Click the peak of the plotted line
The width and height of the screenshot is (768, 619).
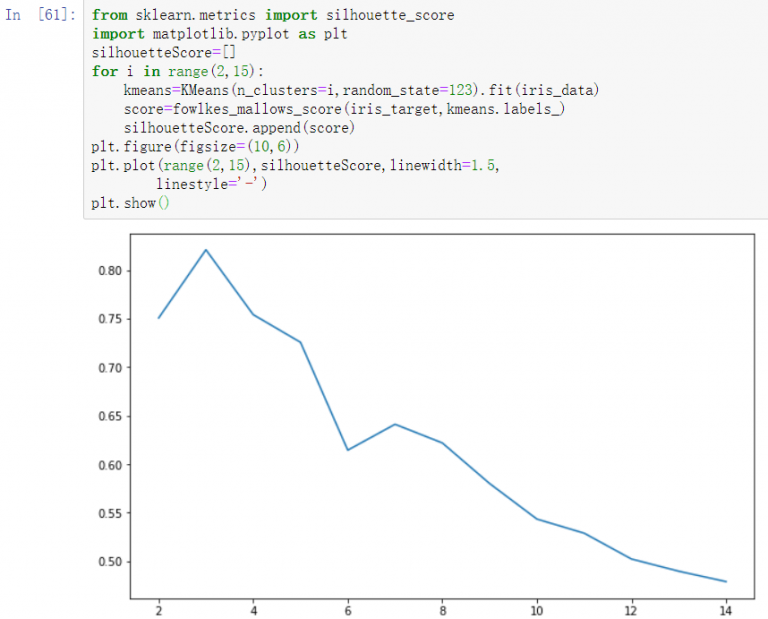click(x=206, y=250)
